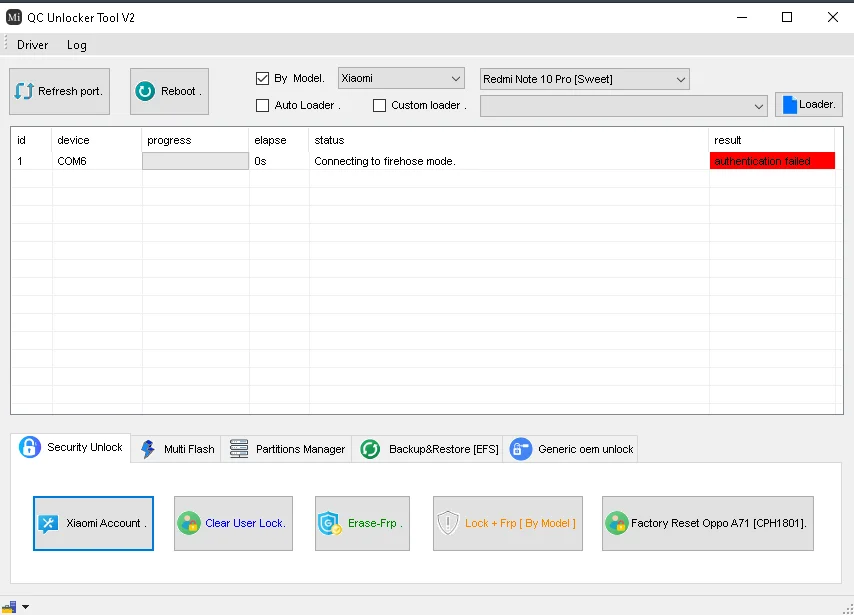This screenshot has height=615, width=854.
Task: Enable the Custom loader checkbox
Action: [380, 105]
